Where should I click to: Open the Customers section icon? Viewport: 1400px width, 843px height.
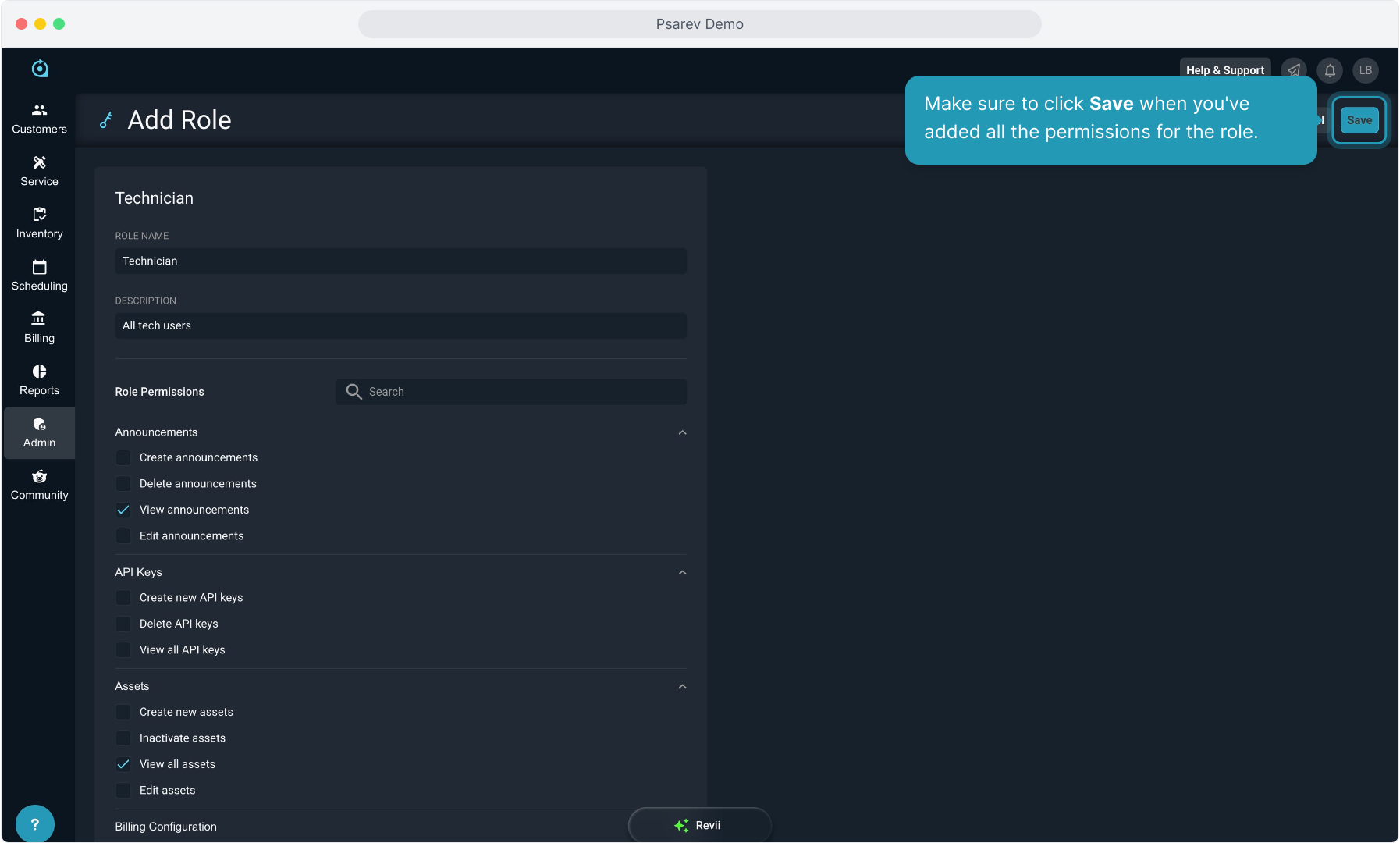coord(39,110)
